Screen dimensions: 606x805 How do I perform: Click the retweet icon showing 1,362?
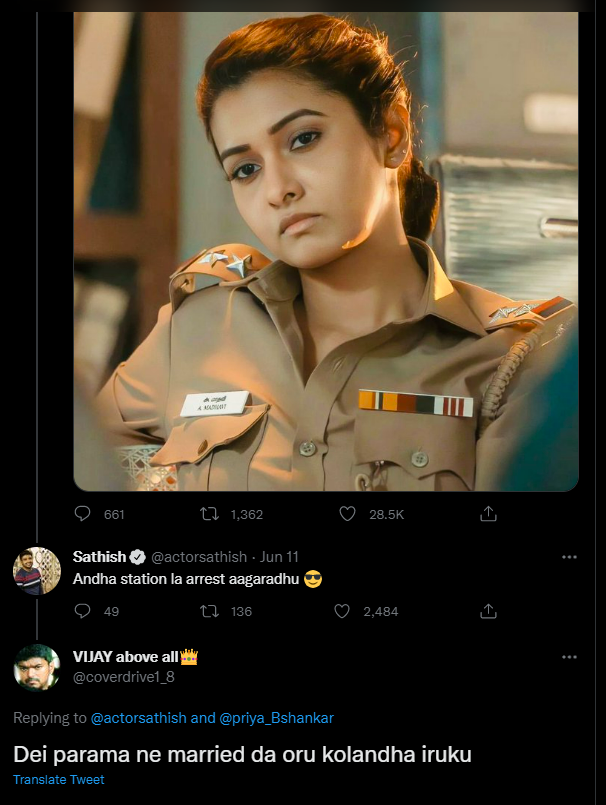[x=209, y=513]
